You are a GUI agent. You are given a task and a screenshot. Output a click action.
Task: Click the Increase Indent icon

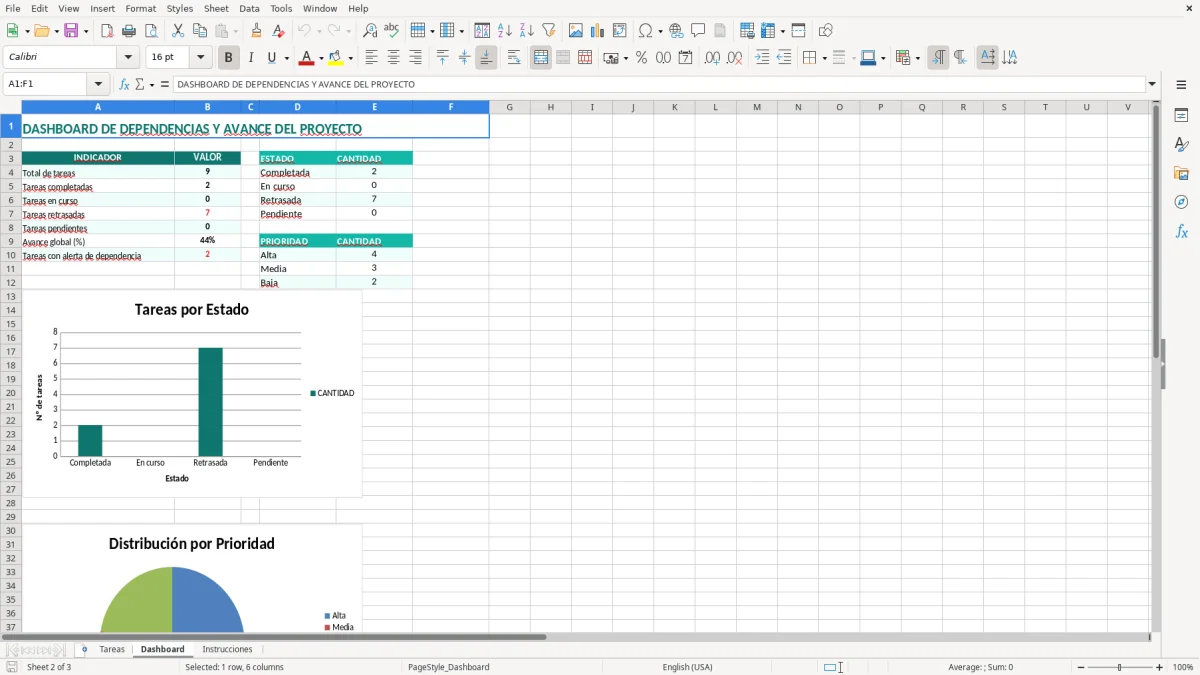(x=762, y=58)
